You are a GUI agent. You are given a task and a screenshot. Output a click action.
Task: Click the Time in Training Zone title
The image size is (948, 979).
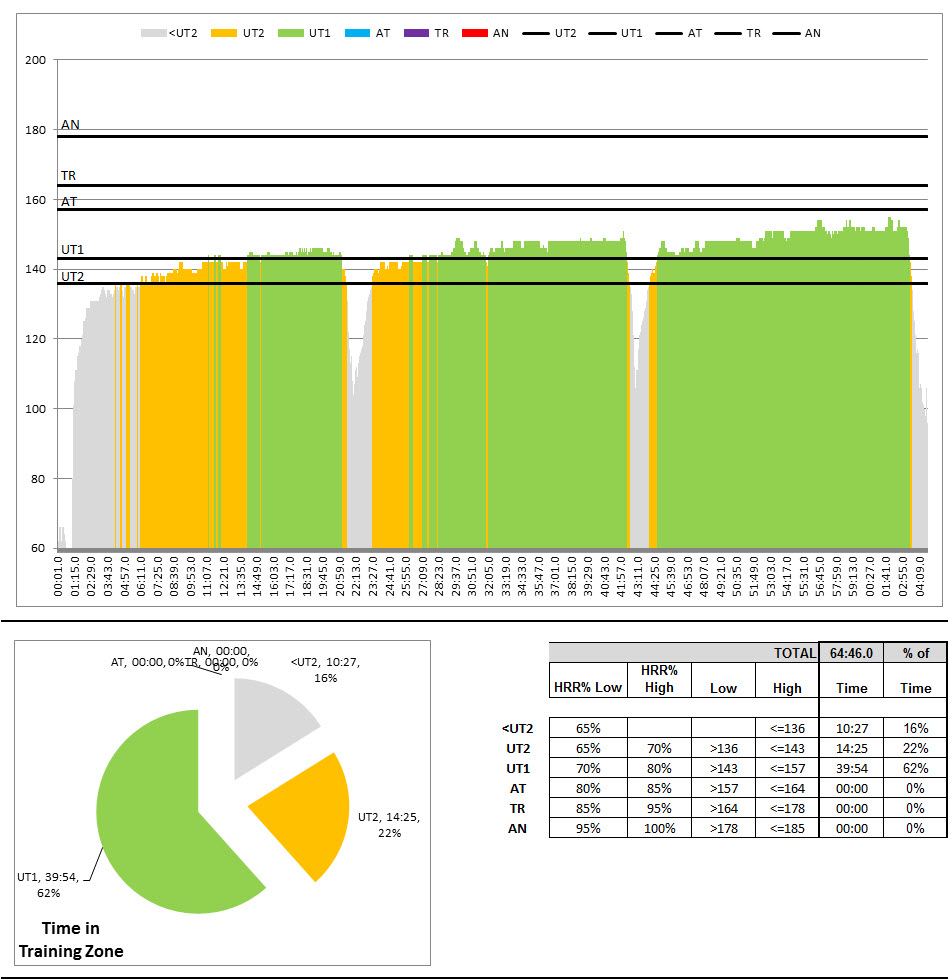click(x=72, y=940)
